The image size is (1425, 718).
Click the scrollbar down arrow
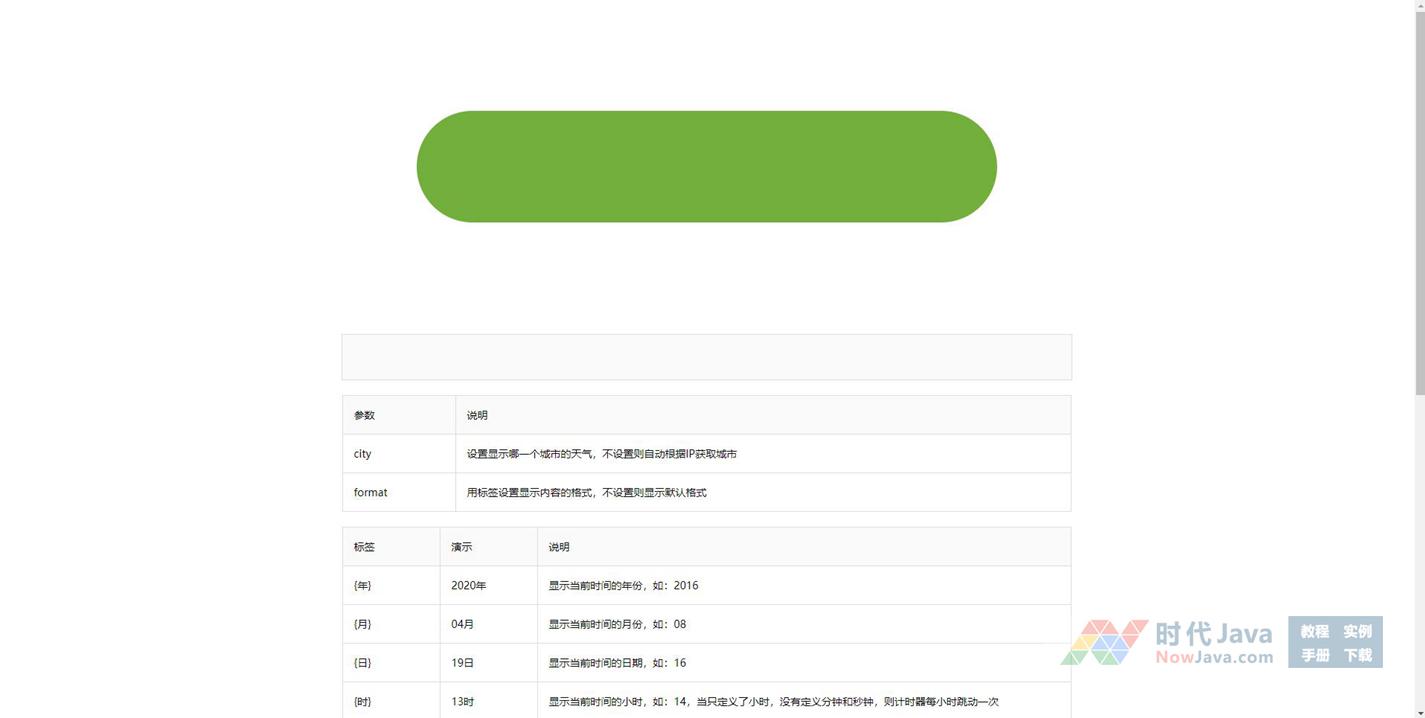coord(1419,712)
